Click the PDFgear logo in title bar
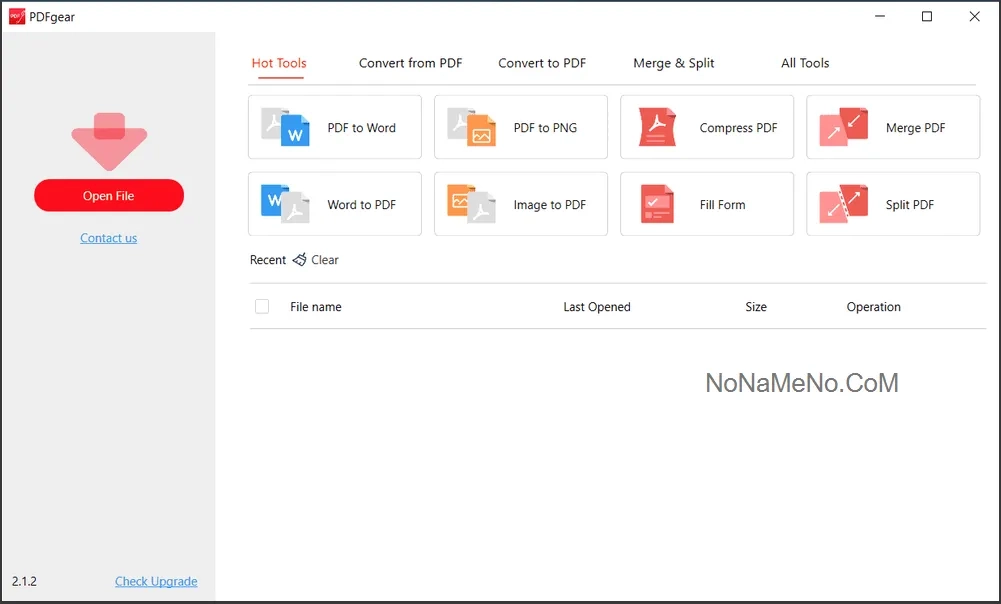The height and width of the screenshot is (604, 1001). pos(17,17)
